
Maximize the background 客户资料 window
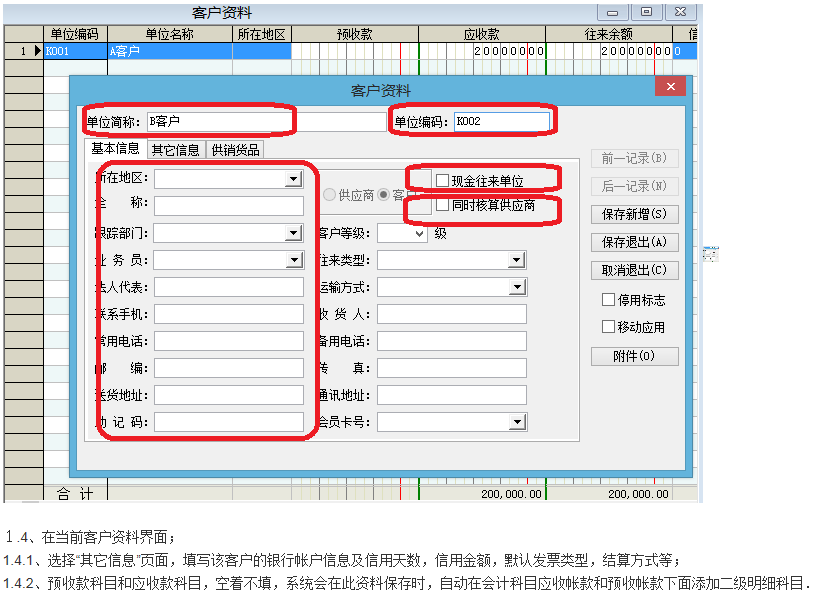point(646,12)
